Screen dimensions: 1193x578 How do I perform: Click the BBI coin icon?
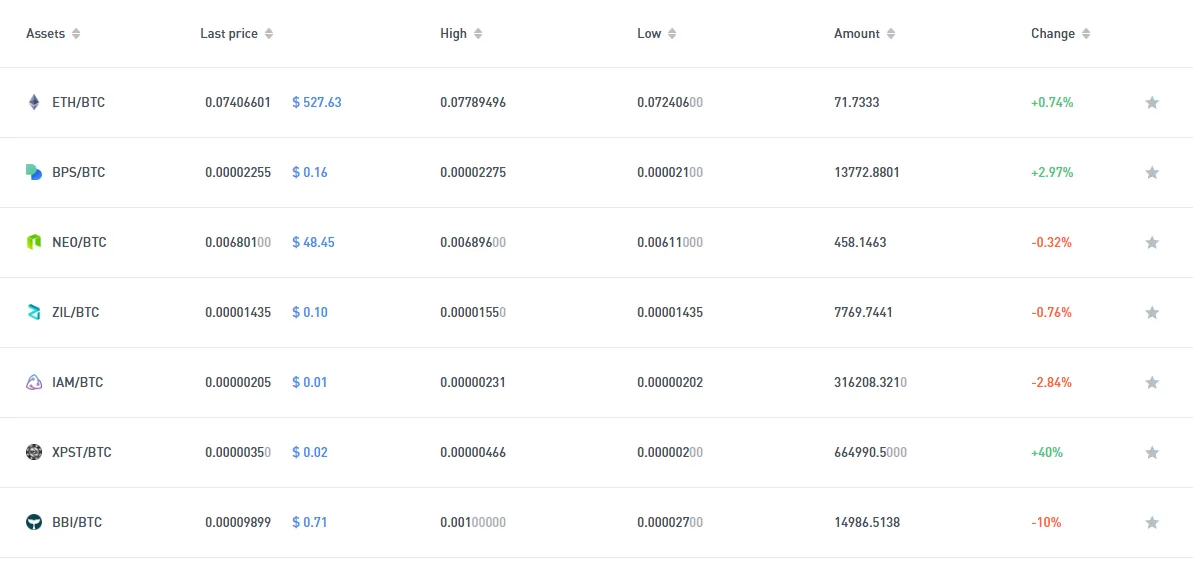[x=33, y=522]
